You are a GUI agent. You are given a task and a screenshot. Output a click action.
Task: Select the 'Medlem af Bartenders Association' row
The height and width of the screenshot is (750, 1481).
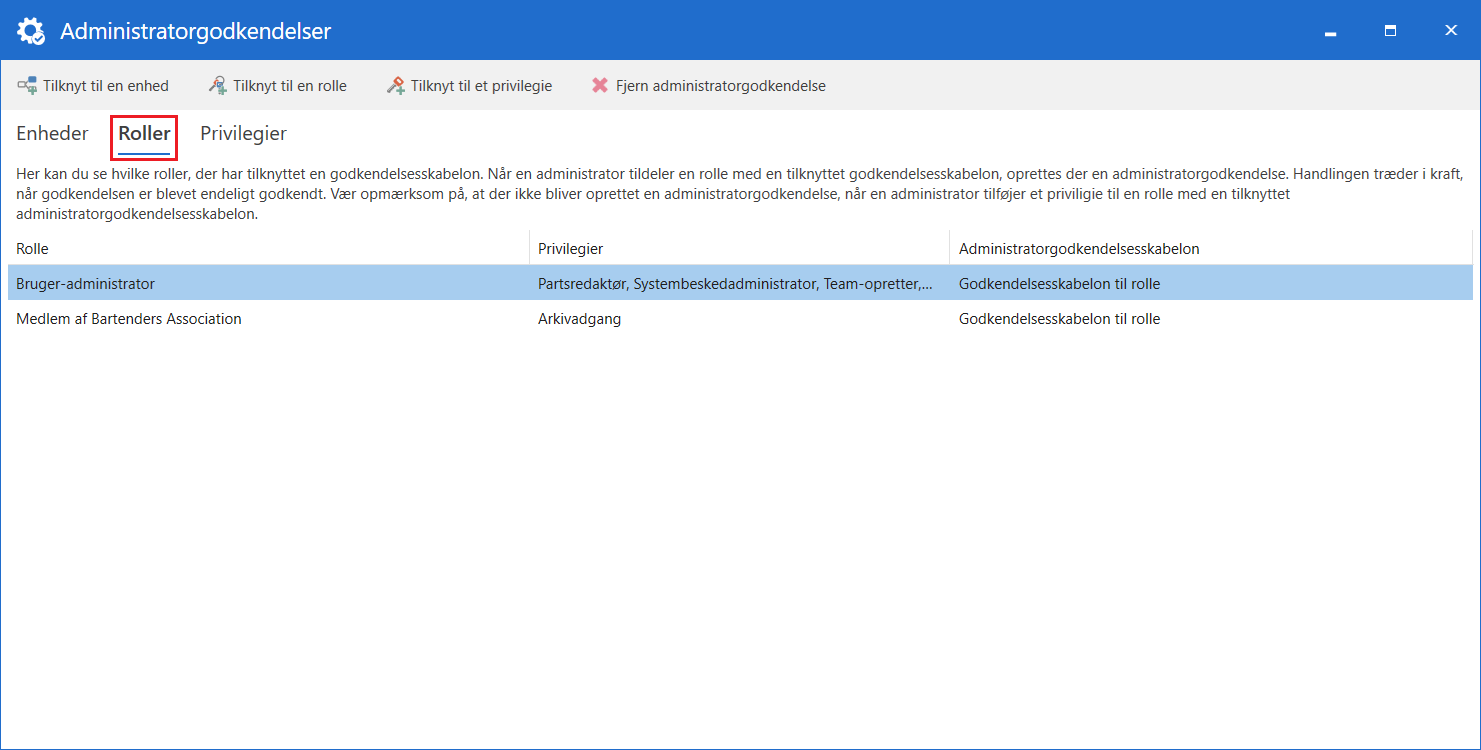pyautogui.click(x=129, y=319)
